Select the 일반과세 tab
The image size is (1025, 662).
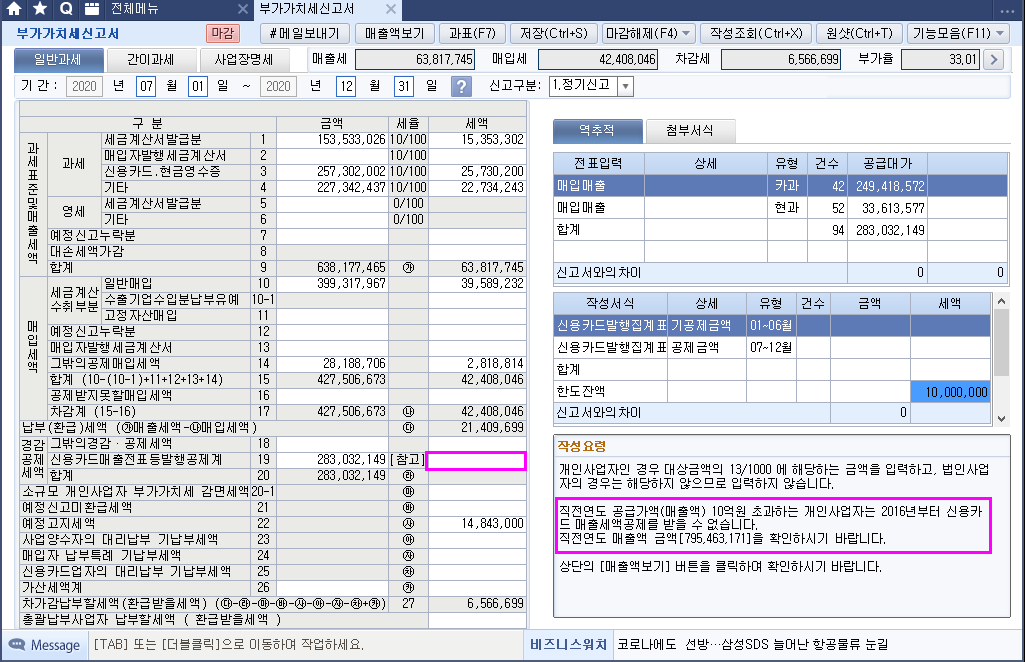[58, 59]
